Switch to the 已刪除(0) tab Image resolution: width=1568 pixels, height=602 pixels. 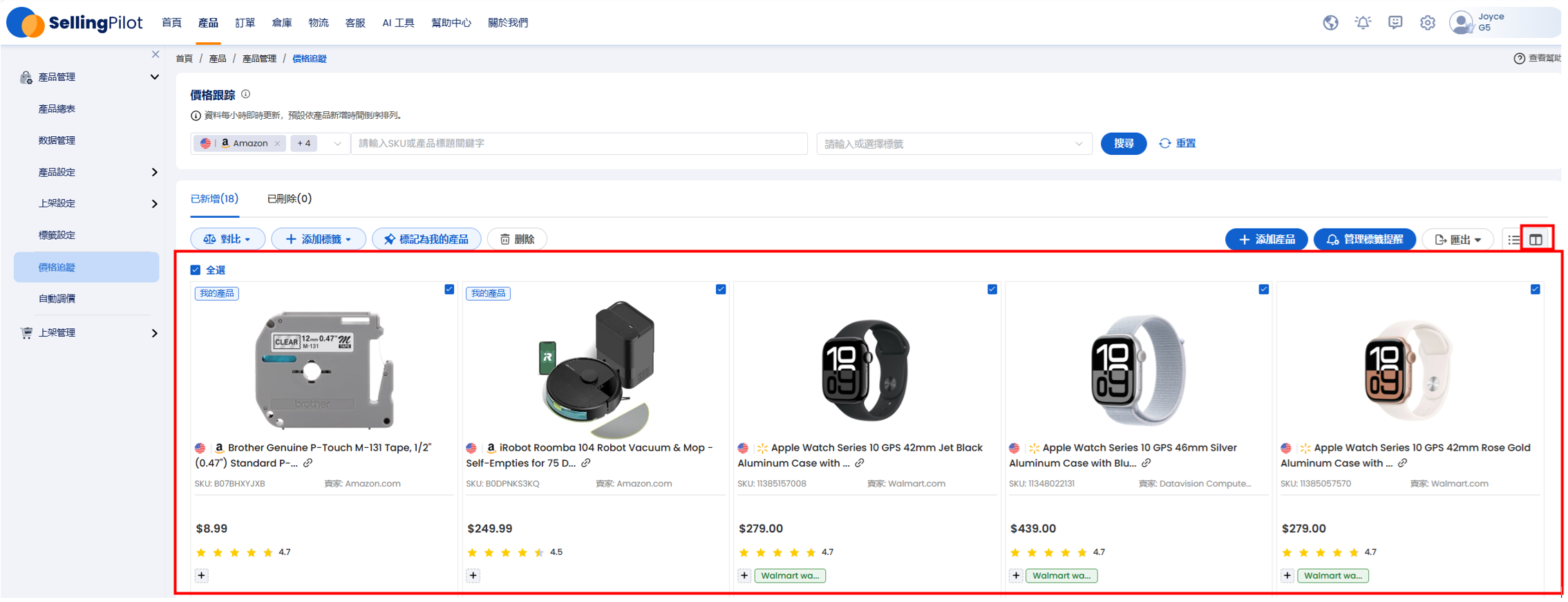click(289, 199)
